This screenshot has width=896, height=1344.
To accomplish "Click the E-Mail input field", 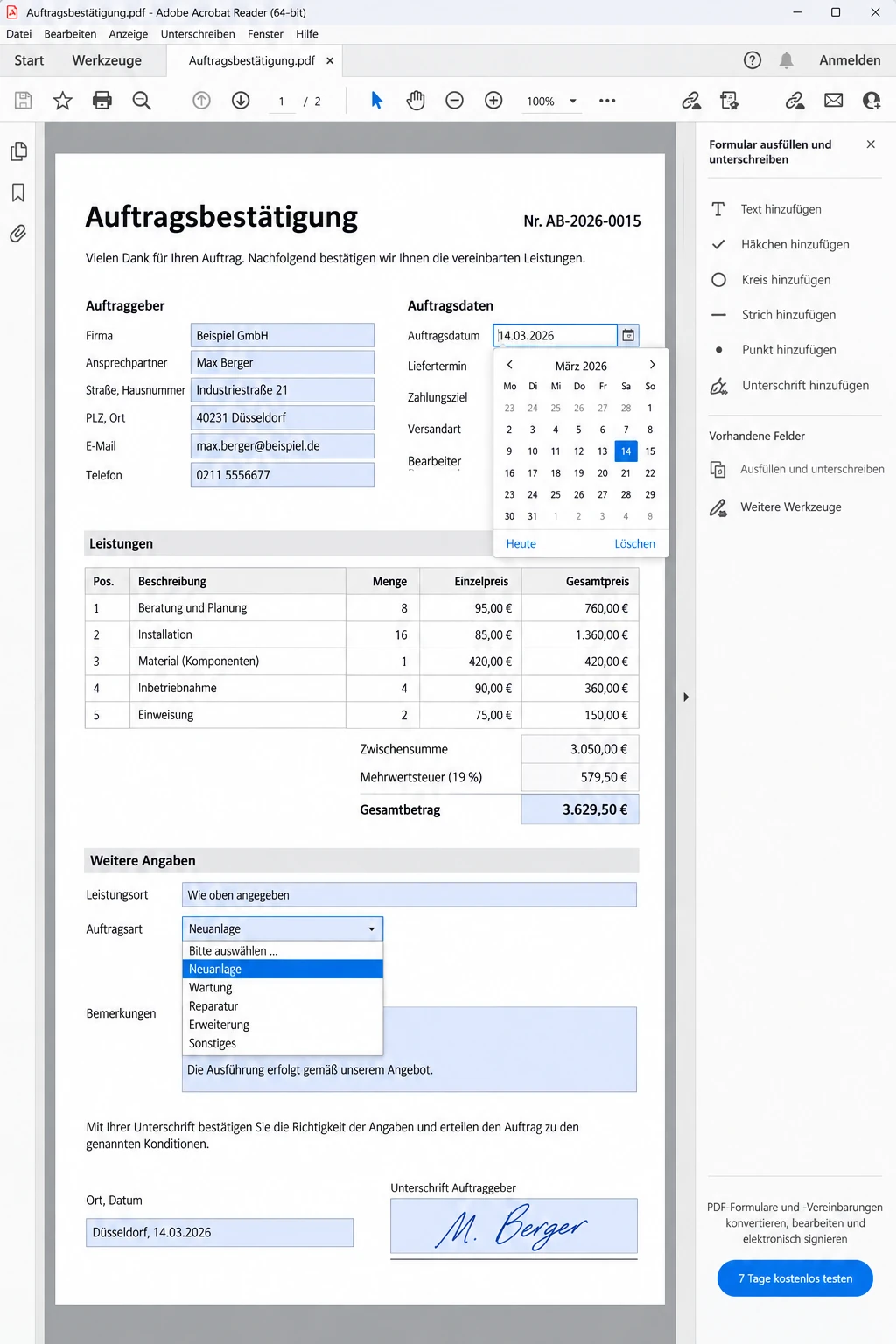I will coord(283,445).
